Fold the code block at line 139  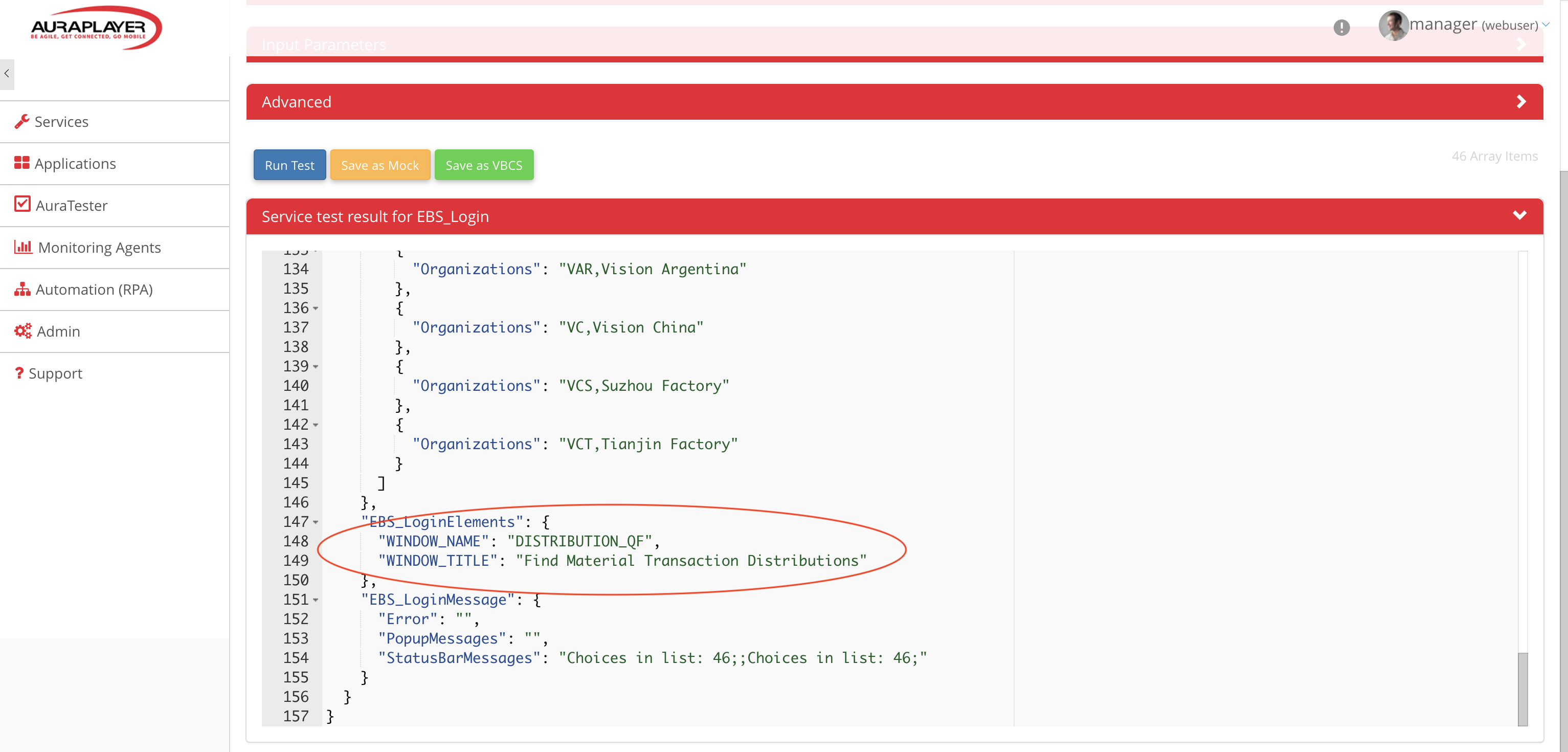tap(316, 367)
